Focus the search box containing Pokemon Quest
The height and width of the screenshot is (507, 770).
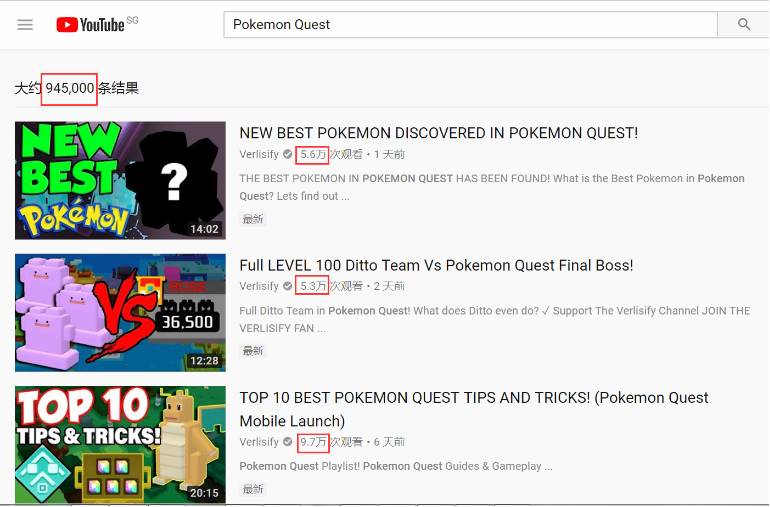point(470,25)
